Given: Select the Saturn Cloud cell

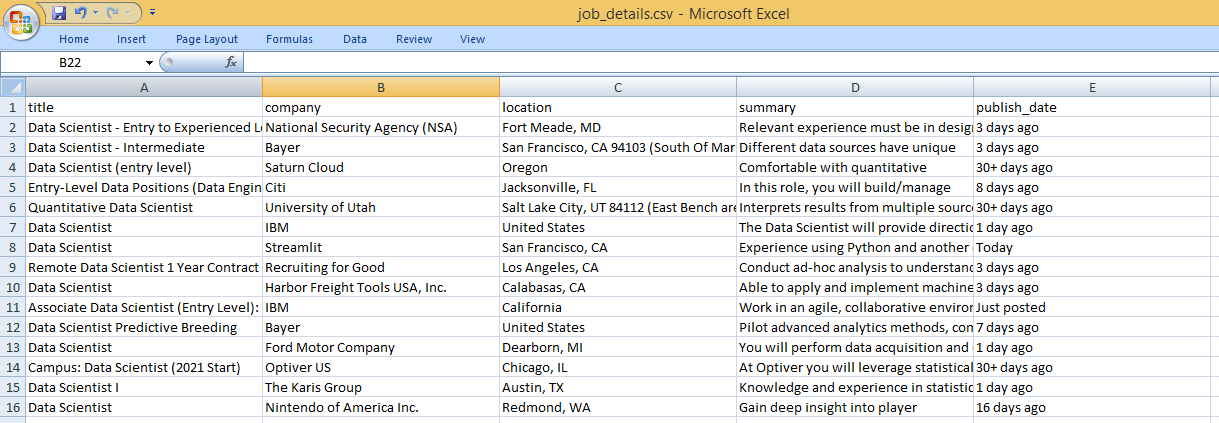Looking at the screenshot, I should (x=380, y=167).
